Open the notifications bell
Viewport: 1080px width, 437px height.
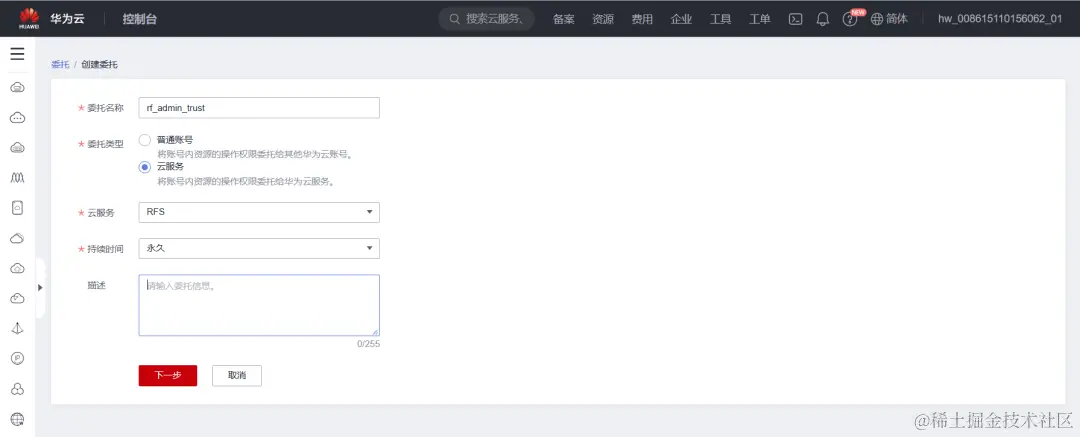[822, 19]
